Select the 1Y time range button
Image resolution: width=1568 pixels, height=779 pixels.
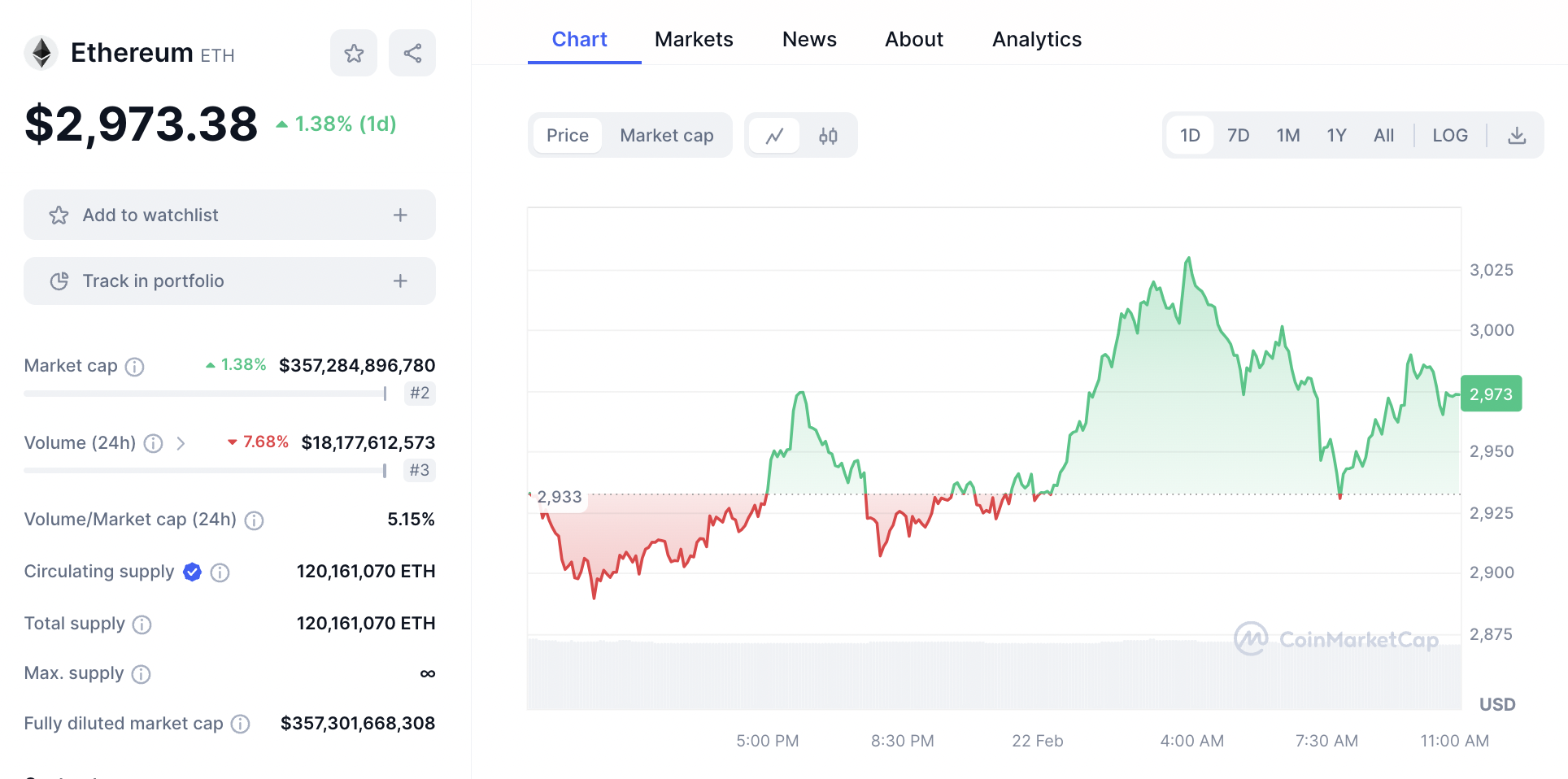(1336, 136)
